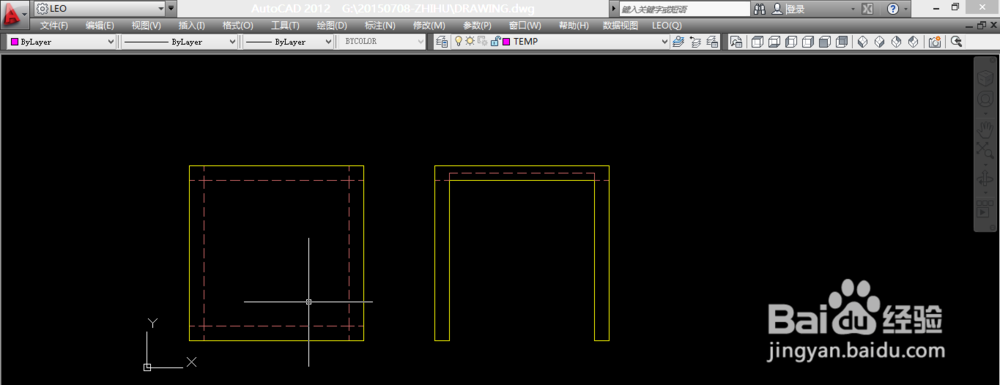Viewport: 1000px width, 385px height.
Task: Click the search keyword input field
Action: [x=684, y=9]
